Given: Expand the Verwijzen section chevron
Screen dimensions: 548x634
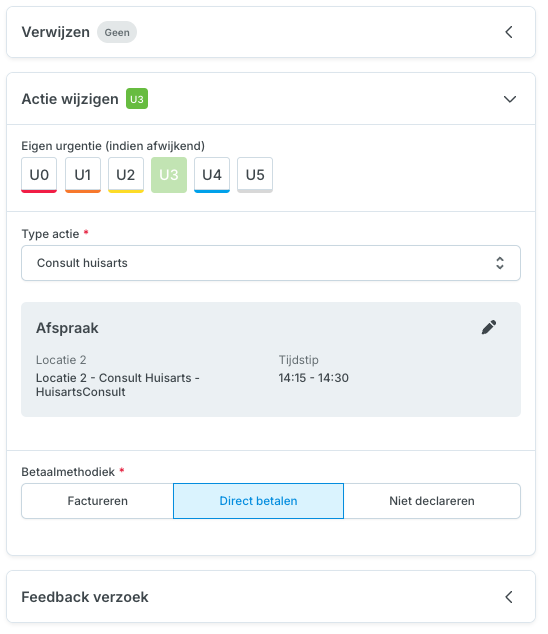Looking at the screenshot, I should click(x=509, y=32).
